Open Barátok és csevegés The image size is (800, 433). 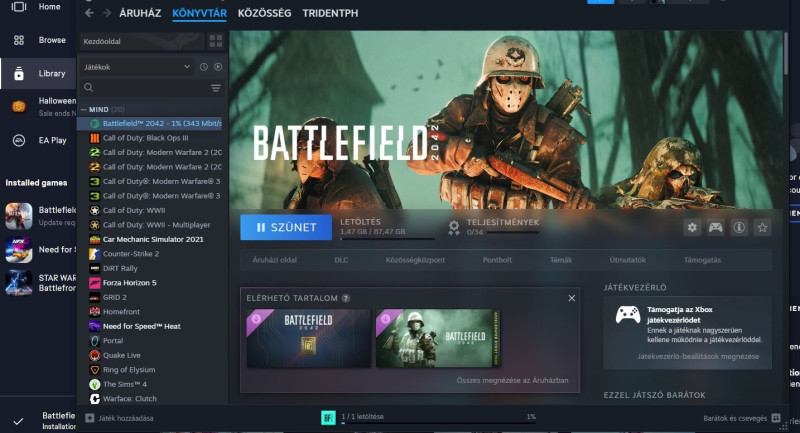[x=742, y=418]
